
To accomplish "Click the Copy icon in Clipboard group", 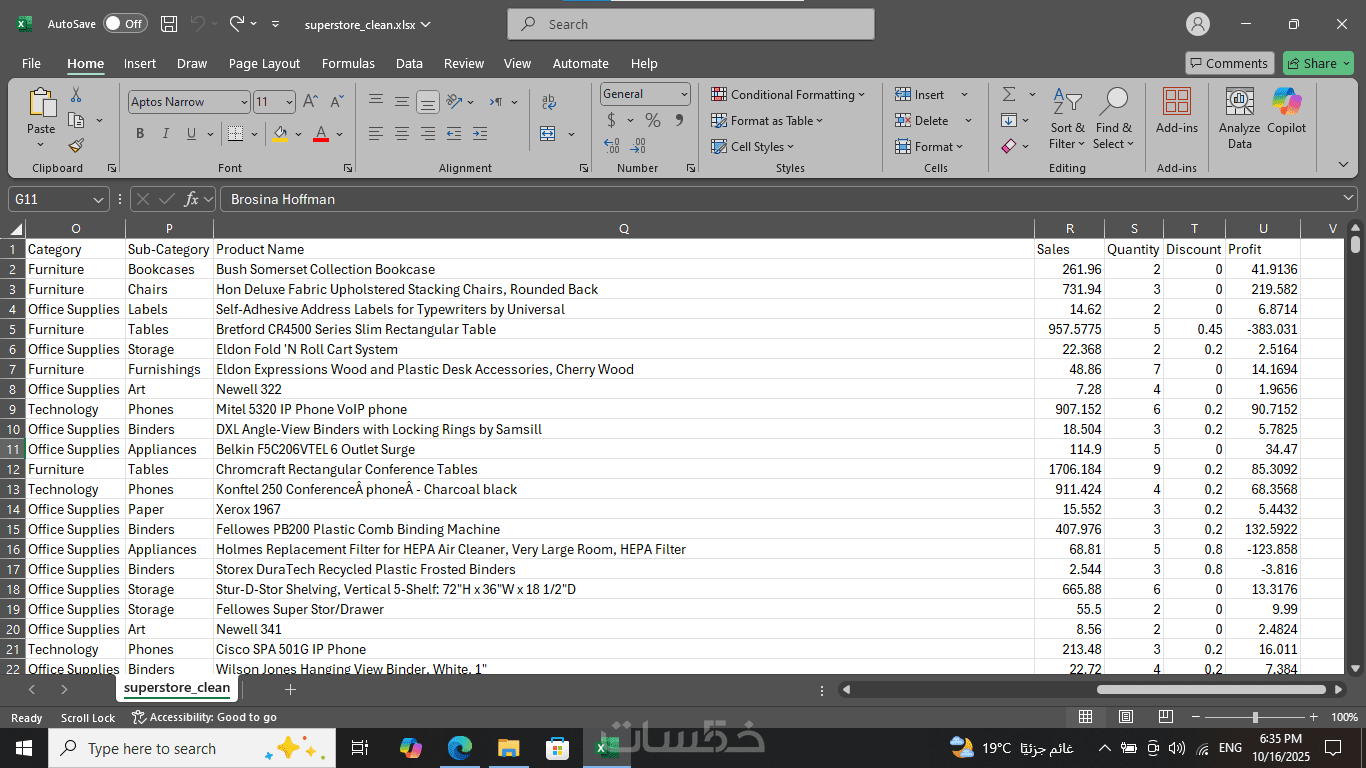I will coord(76,120).
